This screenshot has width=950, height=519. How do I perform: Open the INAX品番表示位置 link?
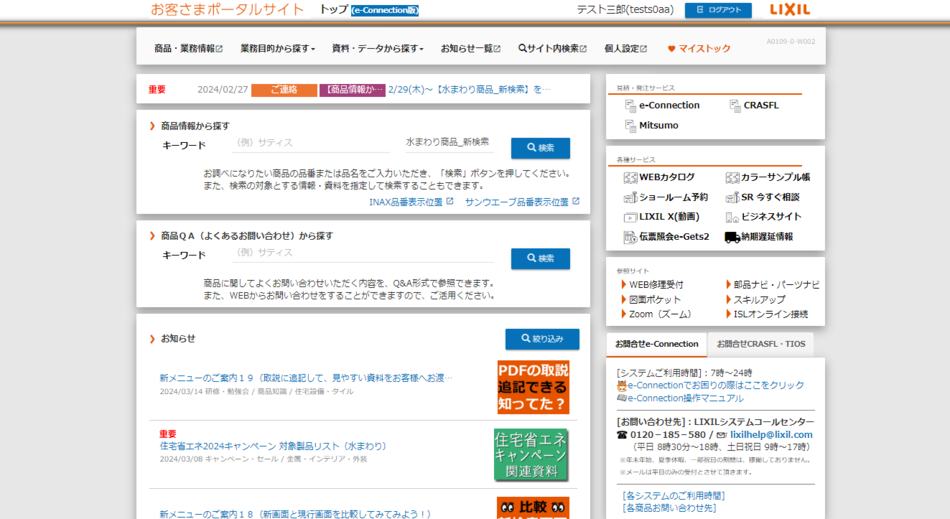(x=410, y=202)
